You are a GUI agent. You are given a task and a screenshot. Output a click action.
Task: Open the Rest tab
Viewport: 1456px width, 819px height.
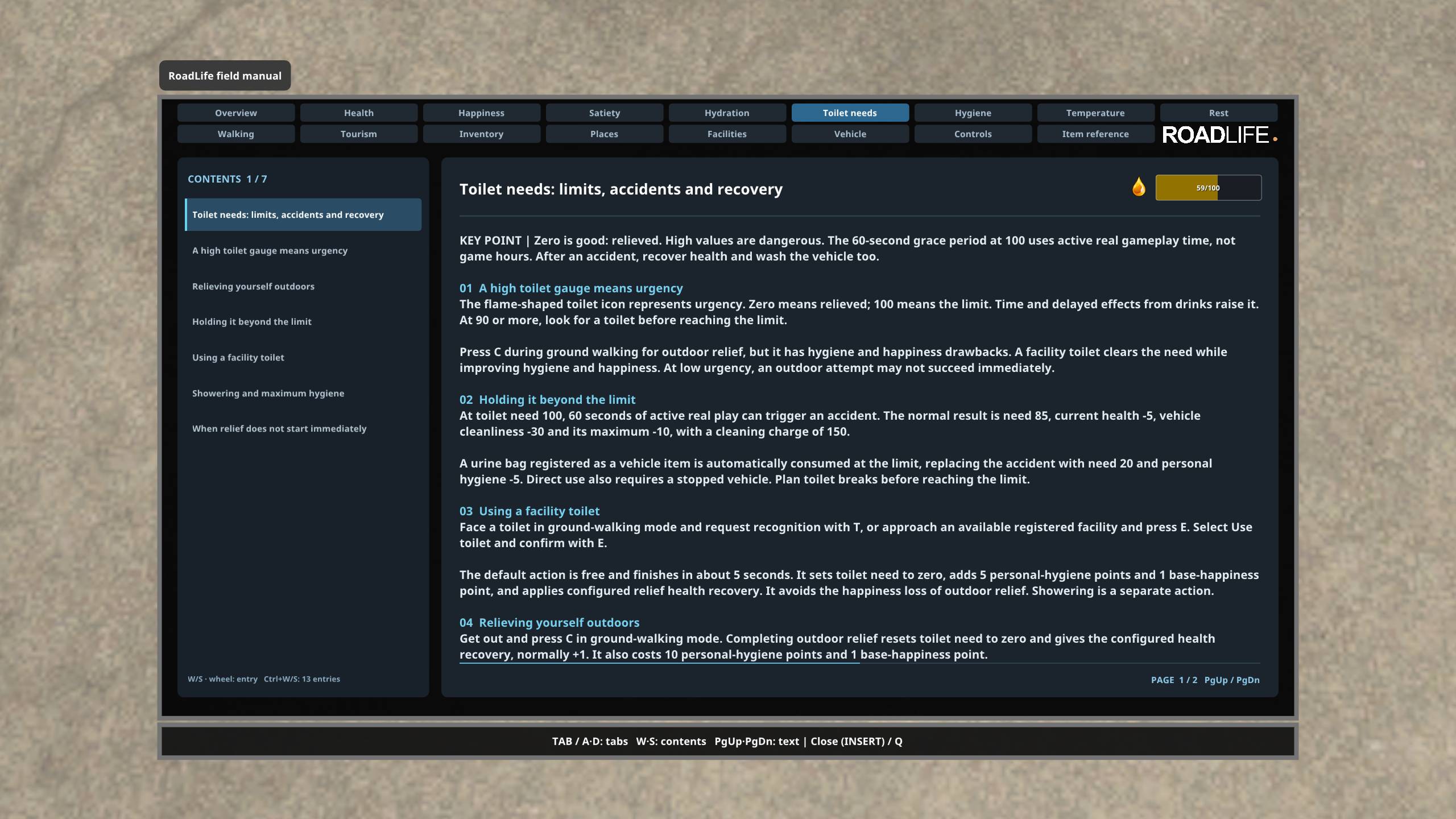[x=1219, y=113]
